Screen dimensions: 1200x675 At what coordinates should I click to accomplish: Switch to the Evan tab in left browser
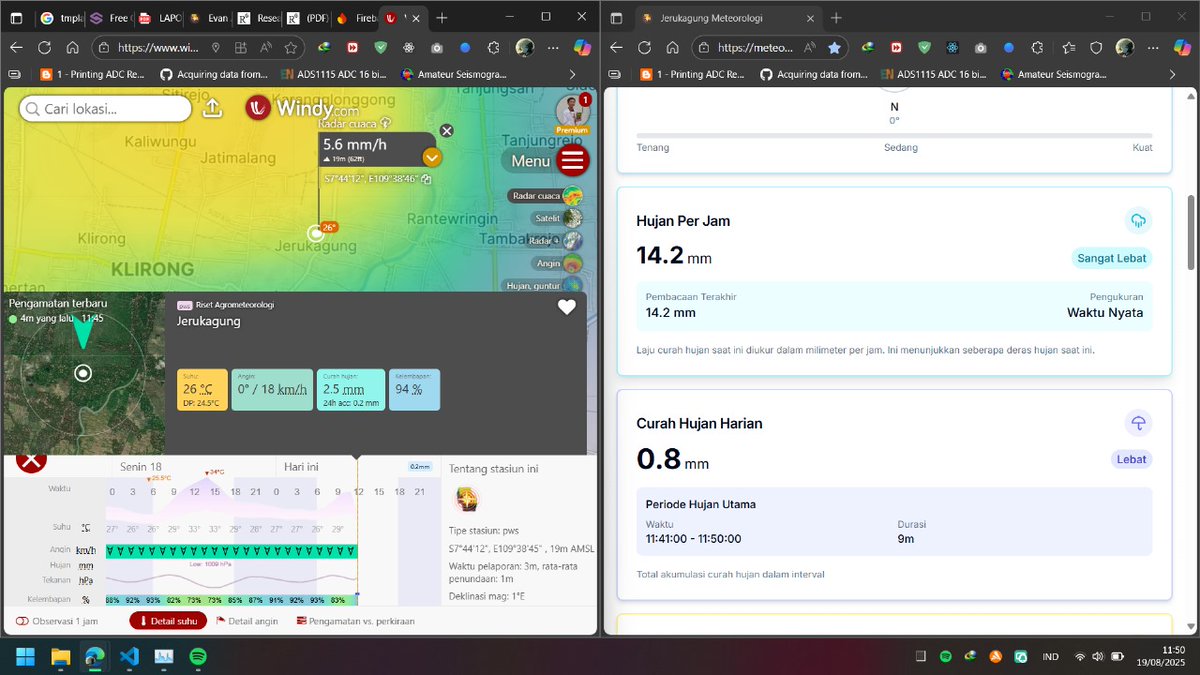tap(207, 18)
